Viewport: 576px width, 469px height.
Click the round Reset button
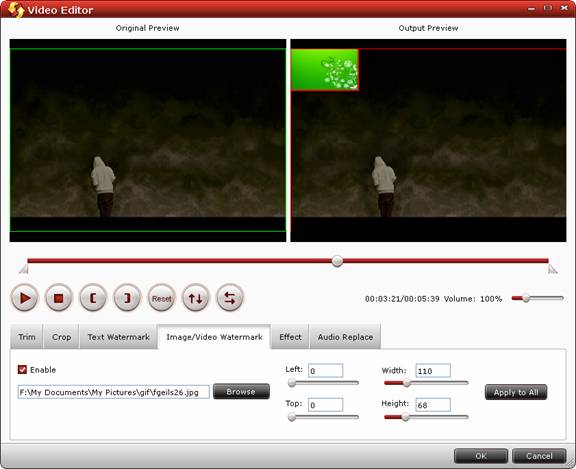coord(161,298)
